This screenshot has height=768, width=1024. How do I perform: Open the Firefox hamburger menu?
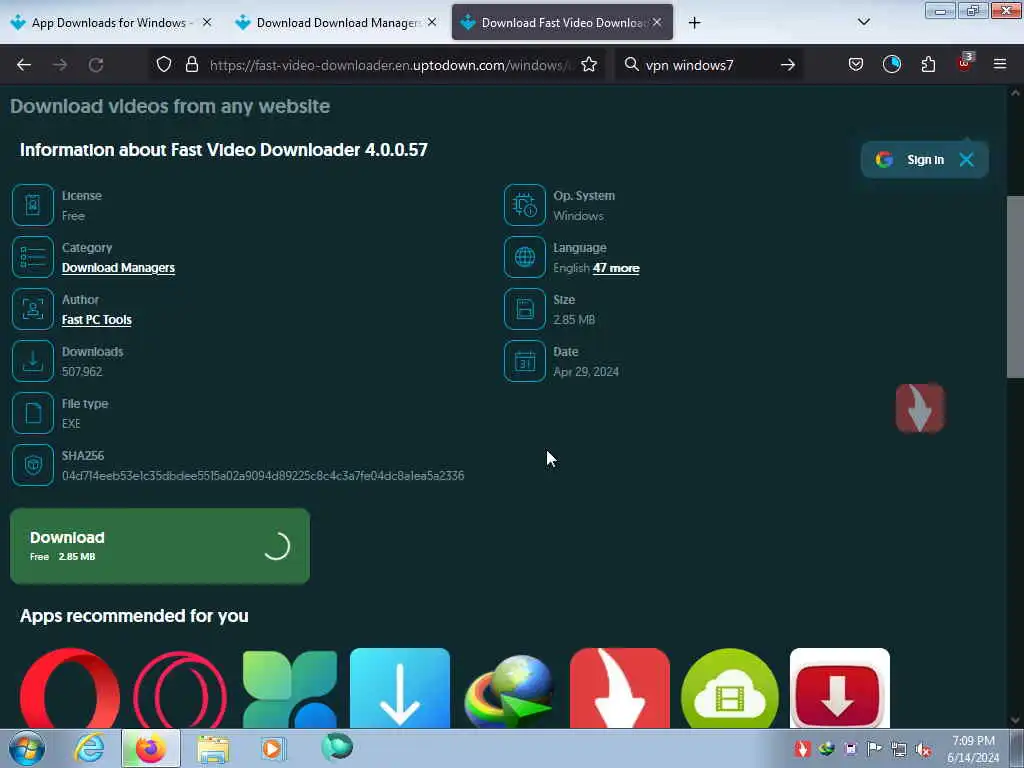(x=999, y=64)
